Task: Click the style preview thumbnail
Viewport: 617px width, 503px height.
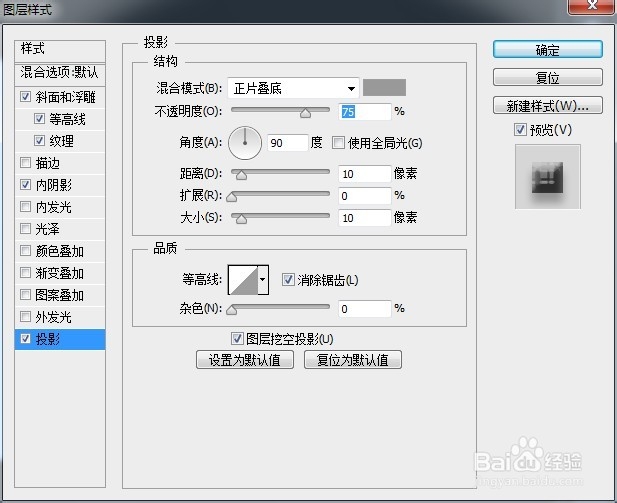Action: pos(547,176)
